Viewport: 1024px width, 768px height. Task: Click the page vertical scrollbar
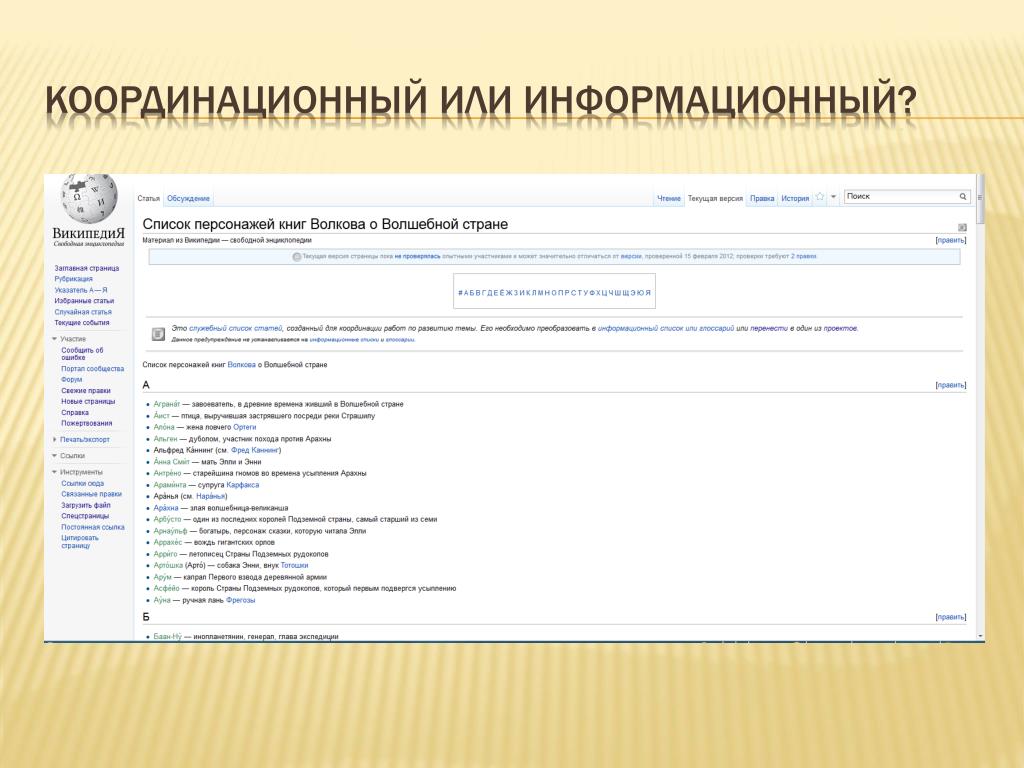[x=980, y=405]
